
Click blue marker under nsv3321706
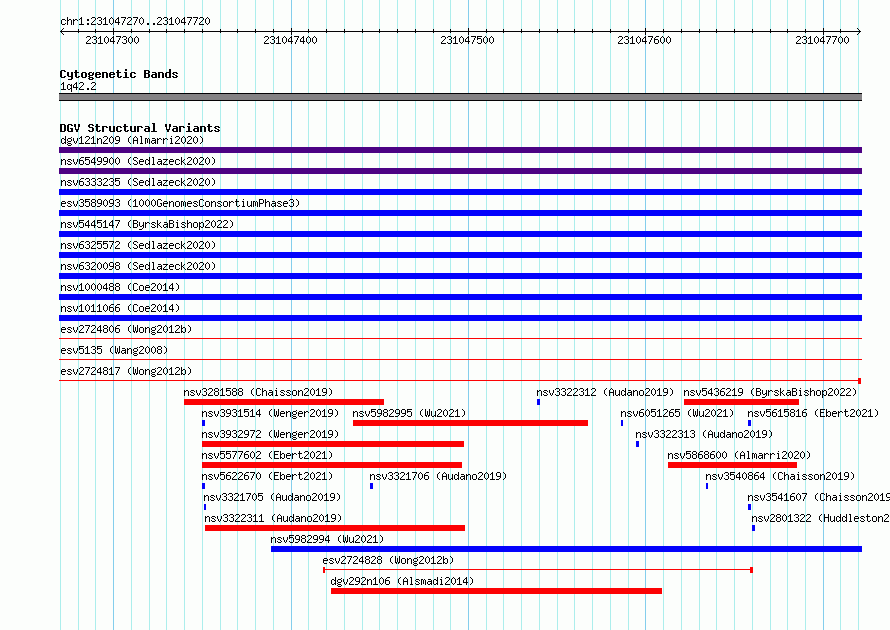point(371,486)
